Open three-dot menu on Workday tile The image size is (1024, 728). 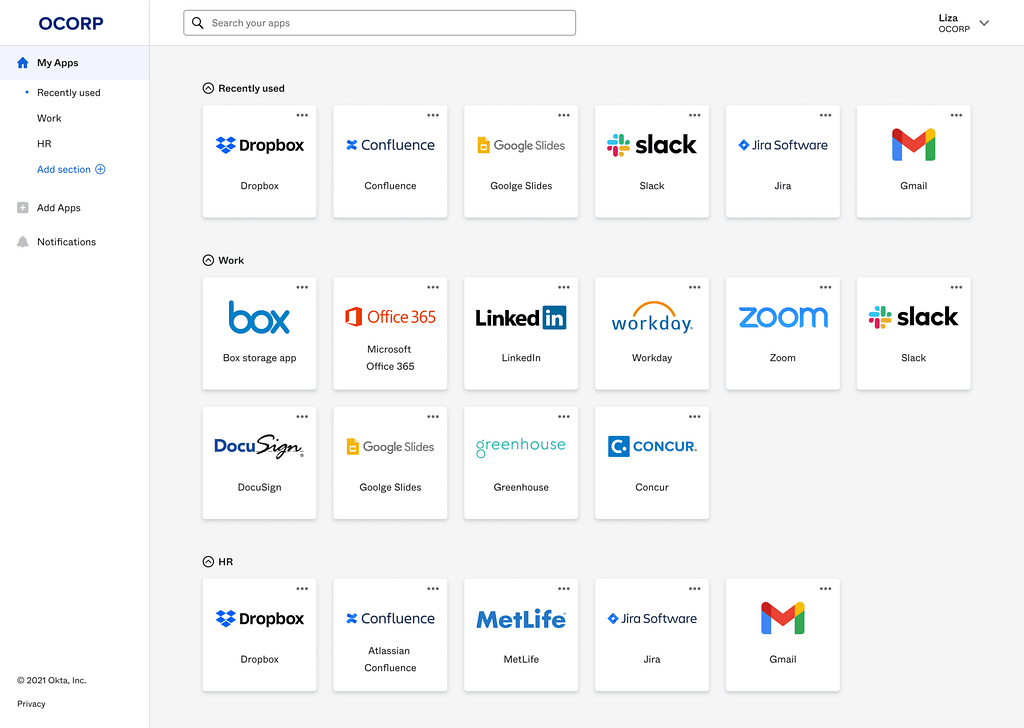(x=695, y=287)
